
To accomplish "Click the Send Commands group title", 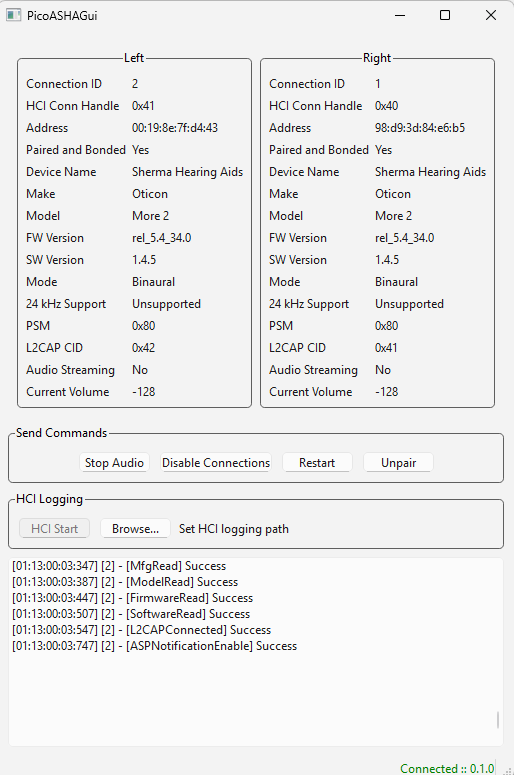I will [x=61, y=433].
